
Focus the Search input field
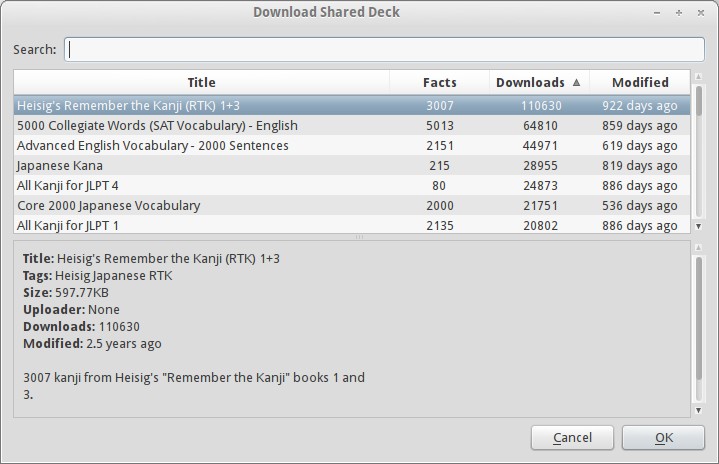coord(384,50)
